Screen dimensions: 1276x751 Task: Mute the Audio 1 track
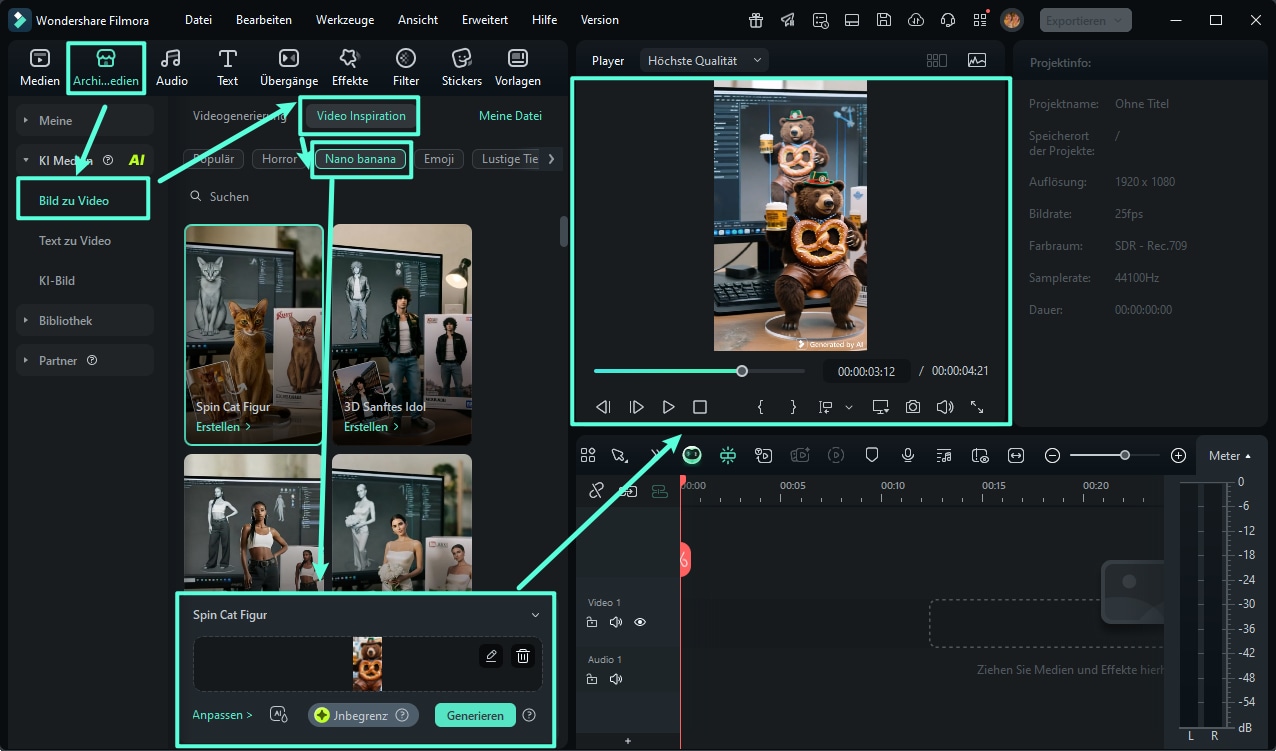point(616,679)
